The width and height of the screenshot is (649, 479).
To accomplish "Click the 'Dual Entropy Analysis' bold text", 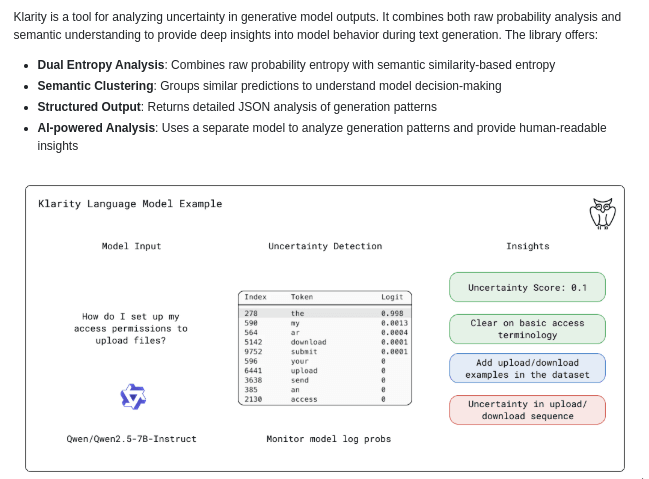I will (101, 65).
